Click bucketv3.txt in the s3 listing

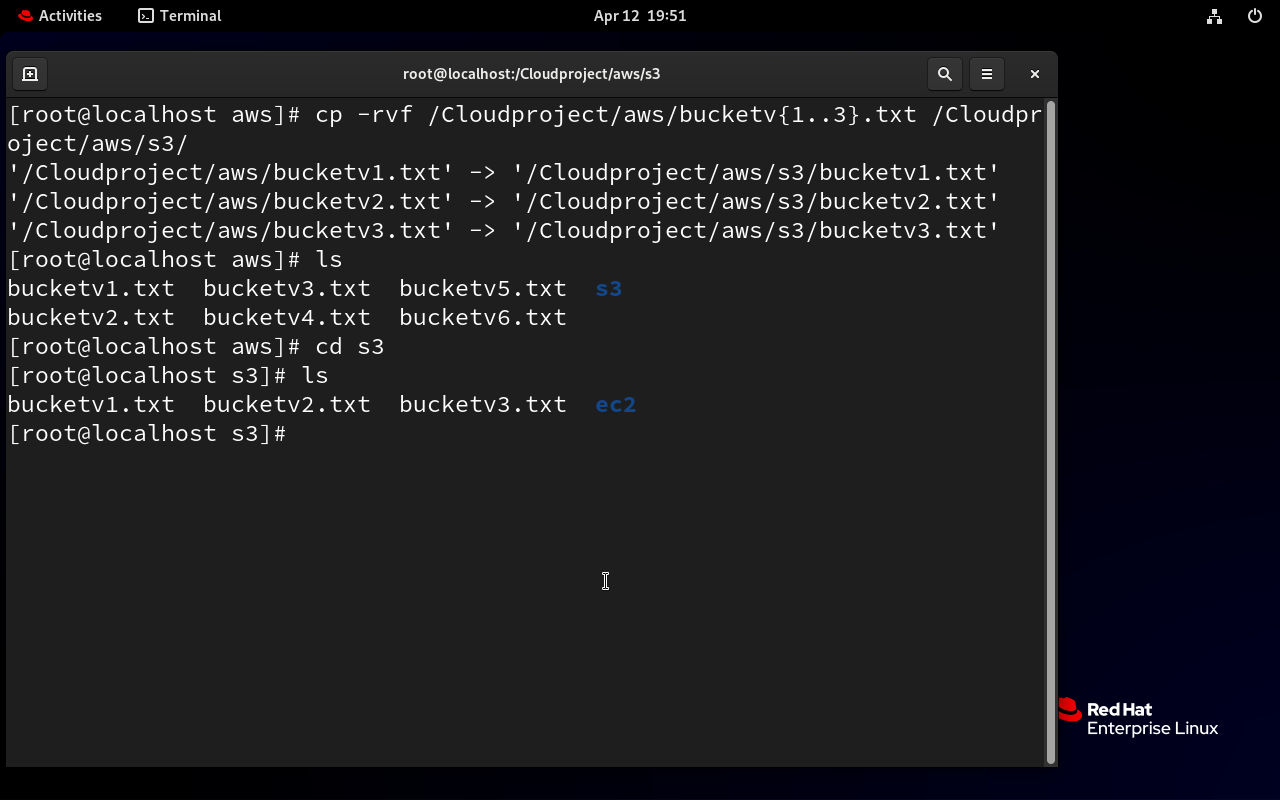pos(483,405)
